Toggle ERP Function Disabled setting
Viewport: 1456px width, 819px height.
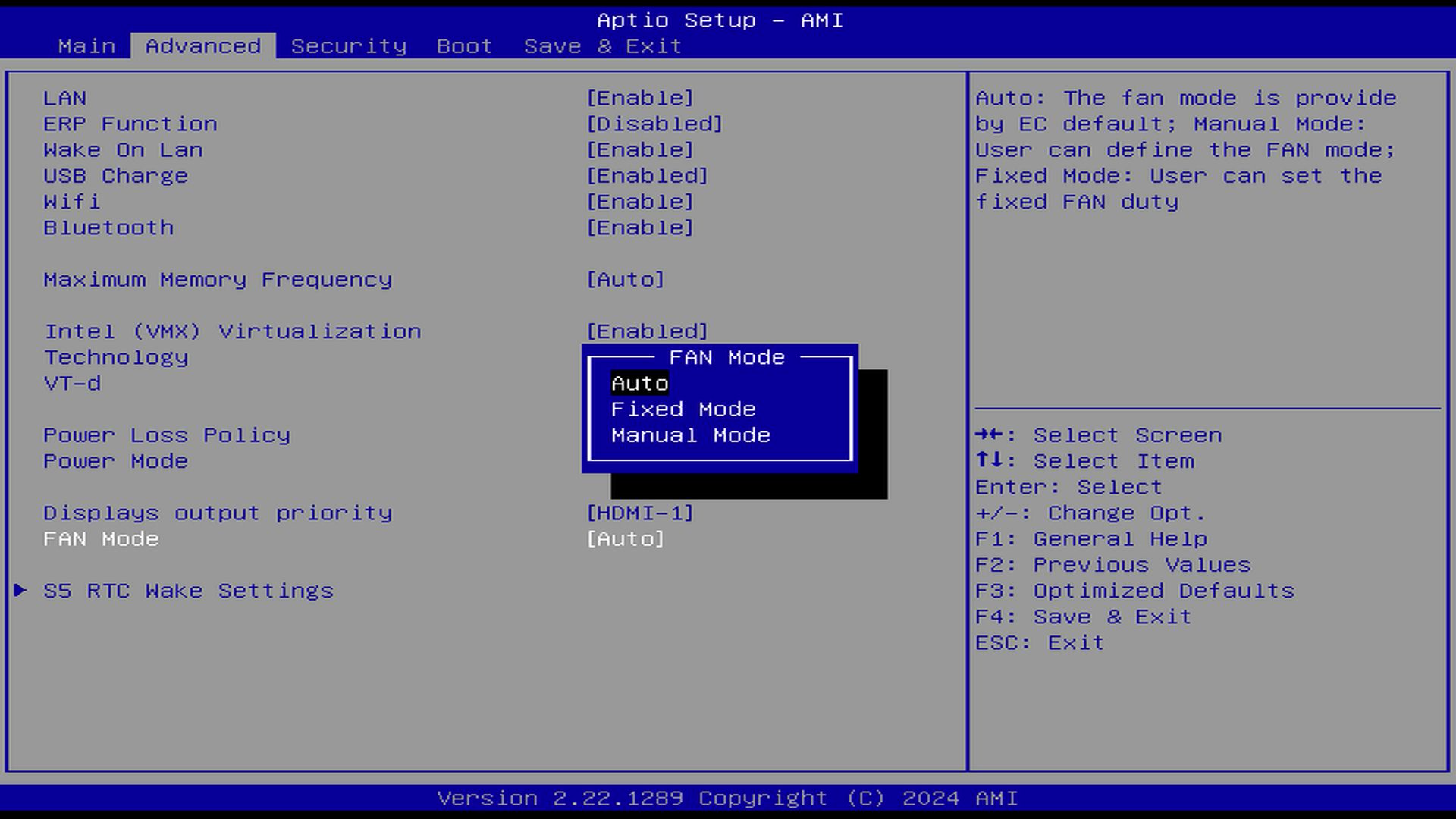(x=654, y=124)
